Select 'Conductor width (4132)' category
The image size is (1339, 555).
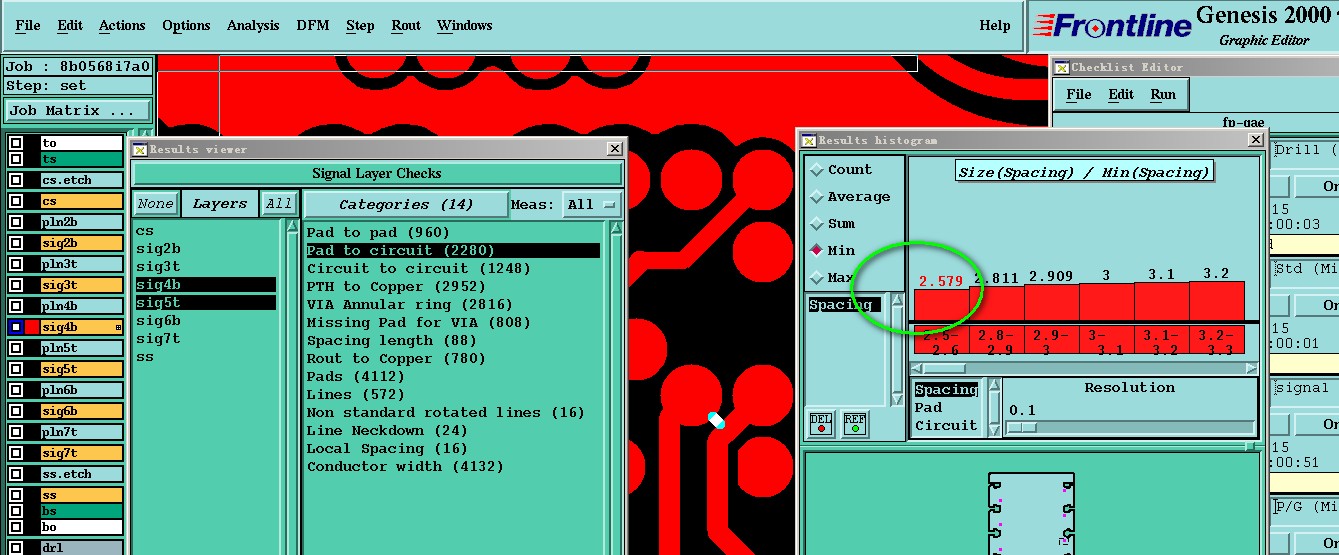point(405,466)
